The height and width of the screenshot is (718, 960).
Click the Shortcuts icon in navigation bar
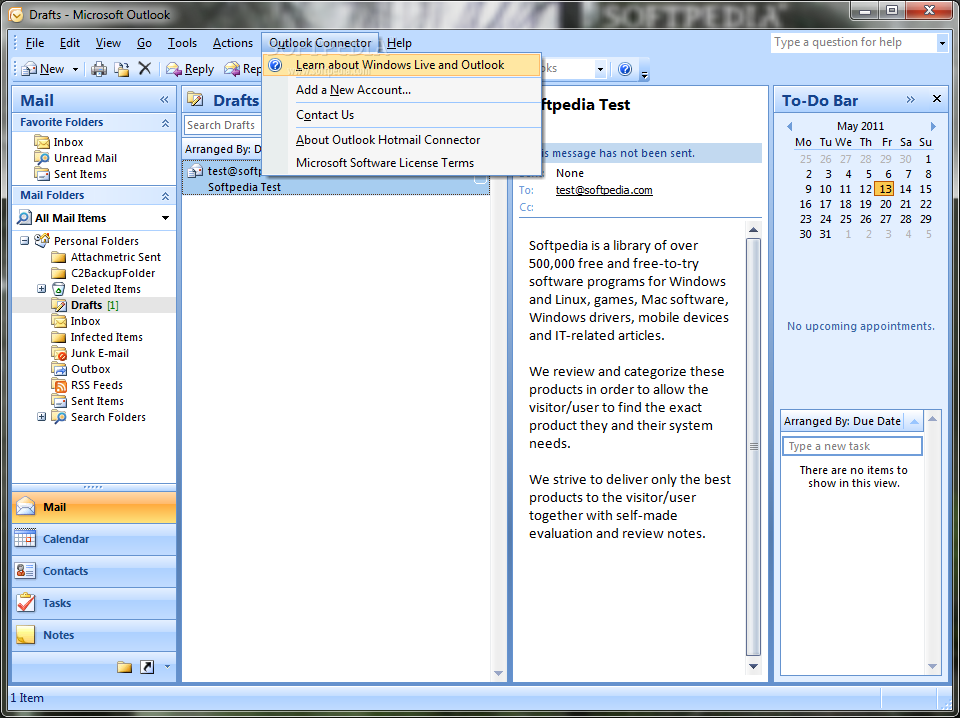[147, 667]
